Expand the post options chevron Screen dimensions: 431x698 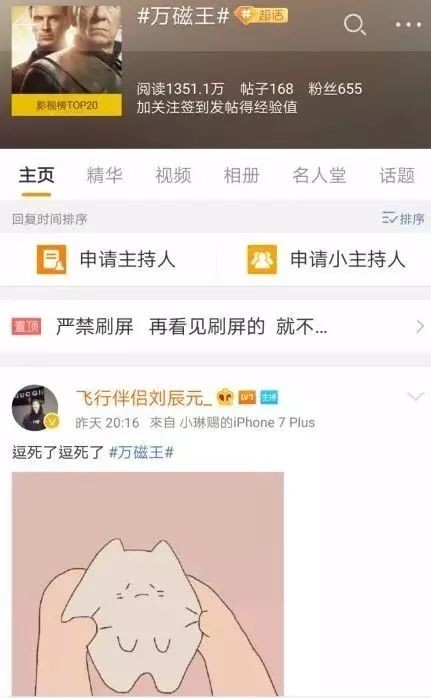415,396
